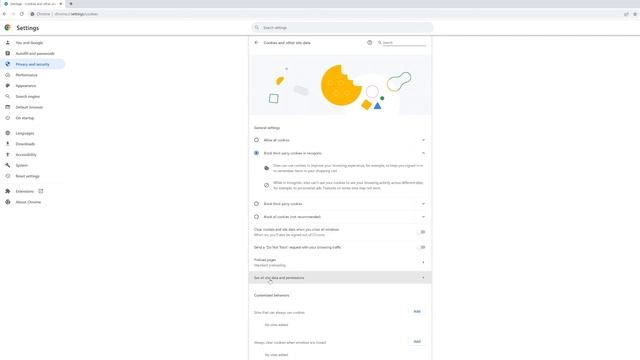
Task: Click the Default browser window icon
Action: click(7, 107)
